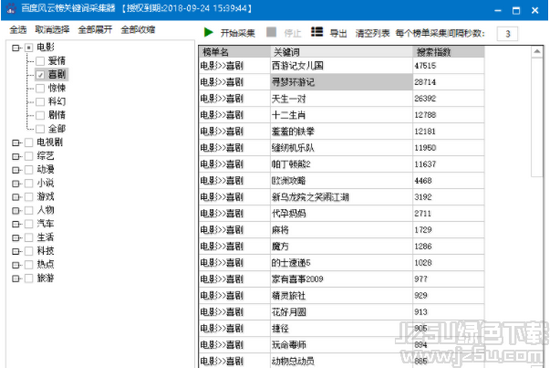Click 取消选择 to deselect all
The height and width of the screenshot is (368, 550).
coord(52,29)
